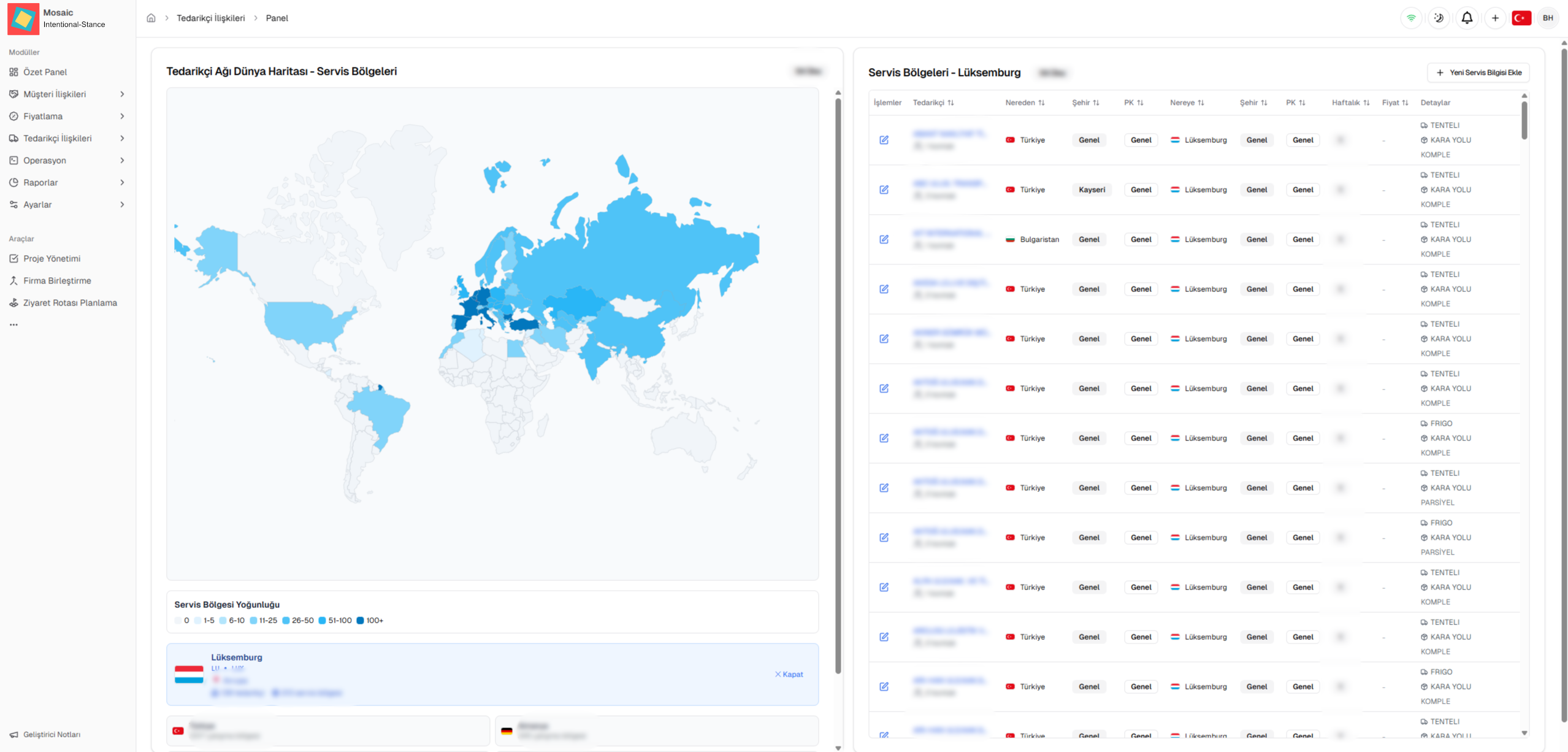Expand the Operasyon module
Screen dimensions: 1568x752
click(67, 160)
